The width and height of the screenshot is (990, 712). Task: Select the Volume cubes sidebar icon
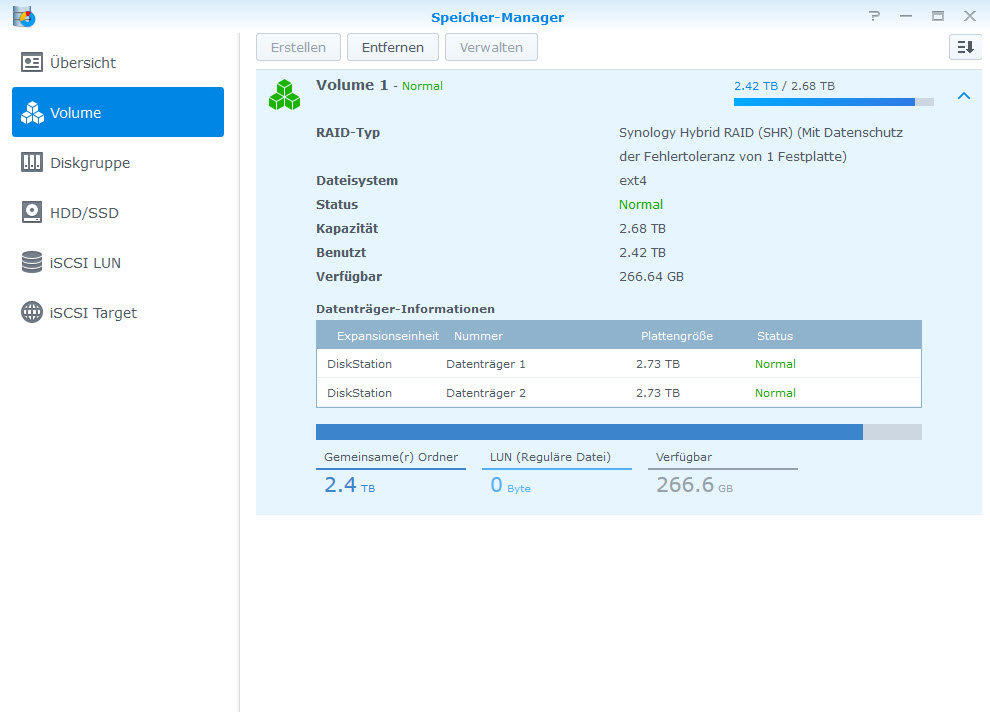(32, 112)
